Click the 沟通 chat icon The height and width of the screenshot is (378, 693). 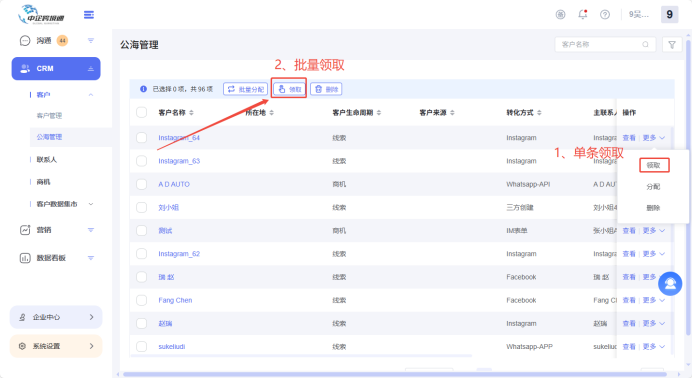coord(25,41)
